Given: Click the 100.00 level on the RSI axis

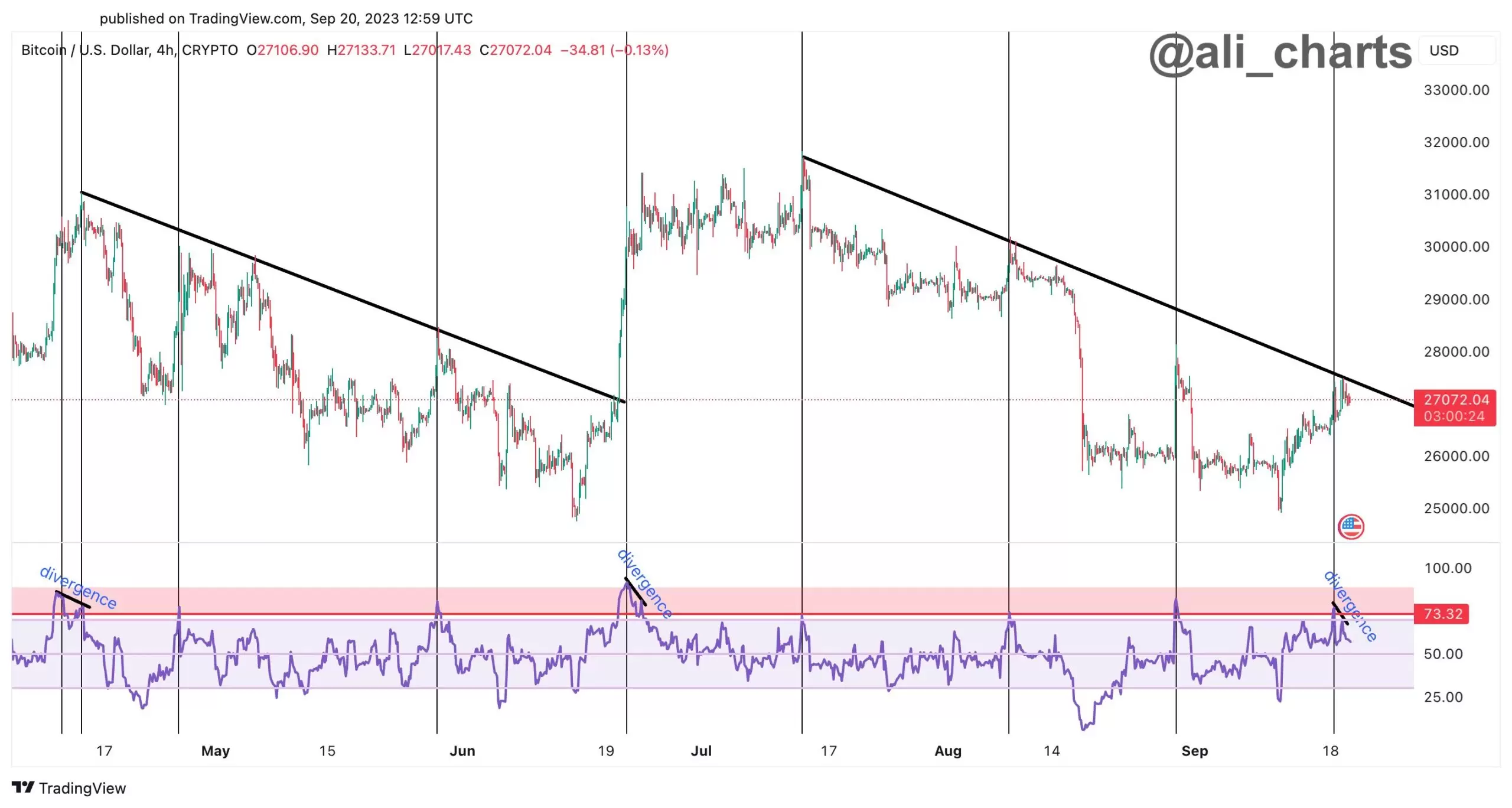Looking at the screenshot, I should (1447, 568).
